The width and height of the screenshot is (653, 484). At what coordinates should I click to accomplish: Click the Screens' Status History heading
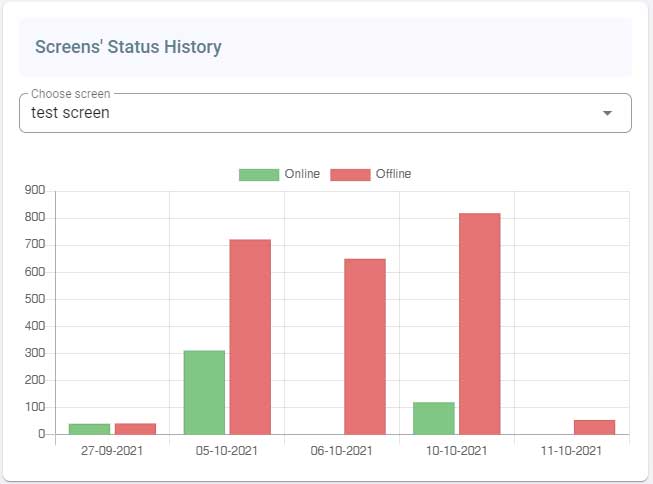point(128,47)
